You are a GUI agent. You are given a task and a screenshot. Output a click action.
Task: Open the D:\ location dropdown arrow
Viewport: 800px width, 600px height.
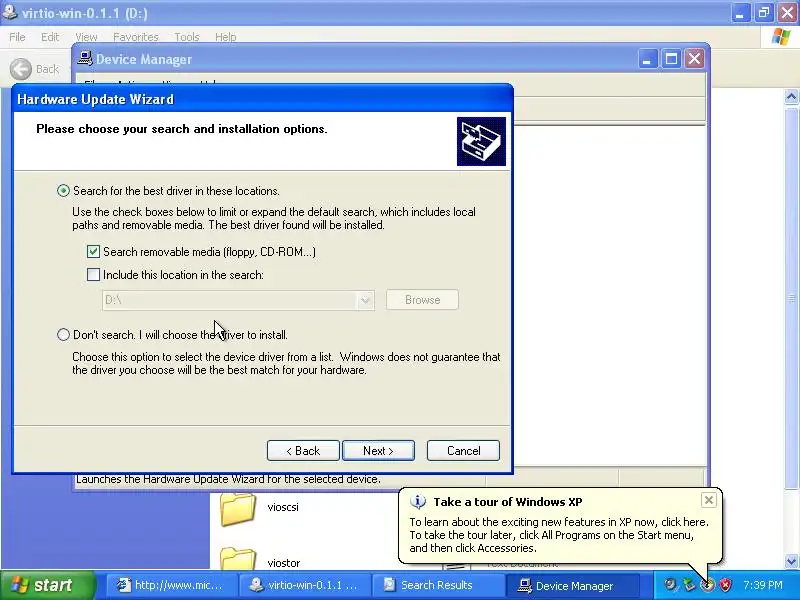click(365, 300)
